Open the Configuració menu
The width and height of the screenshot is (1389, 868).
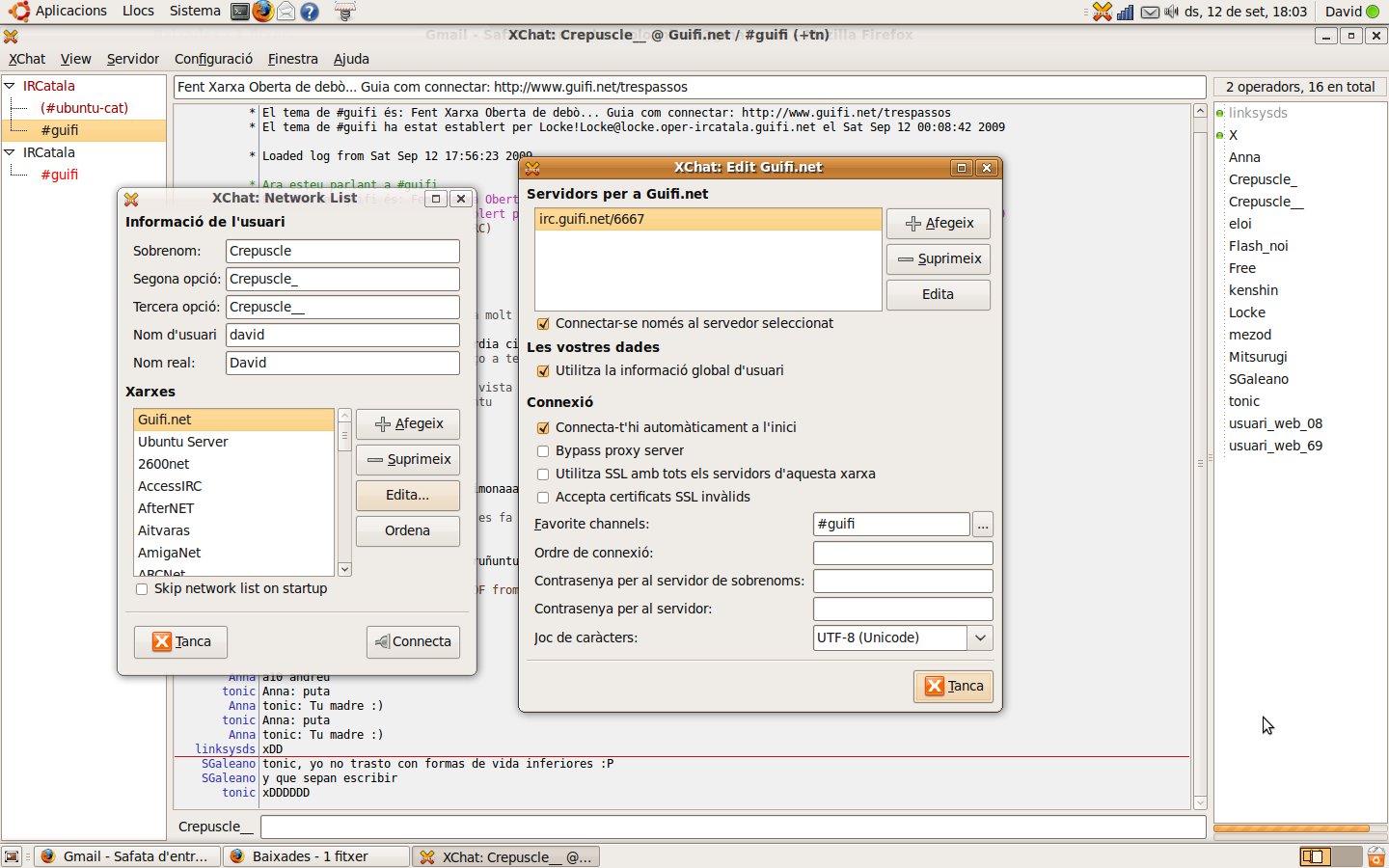[x=213, y=59]
